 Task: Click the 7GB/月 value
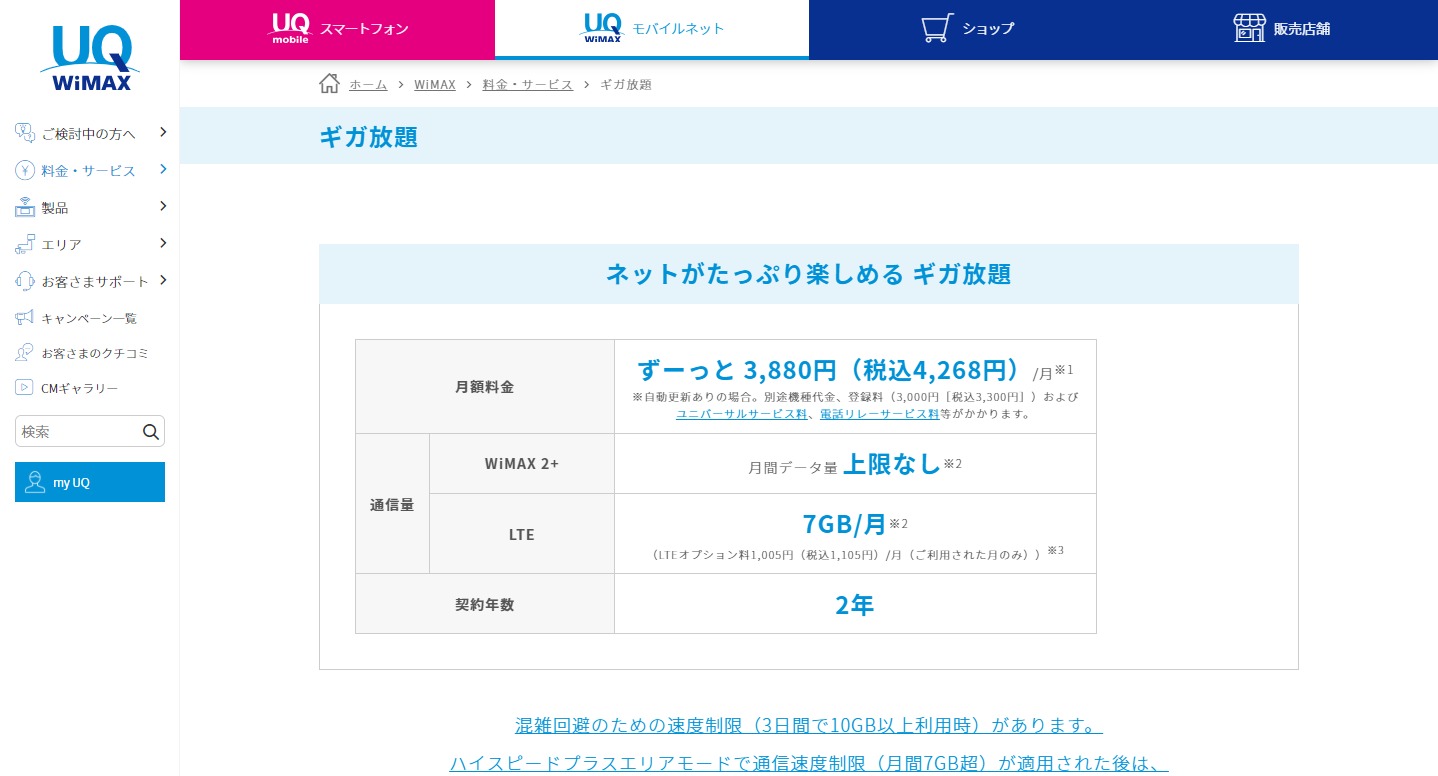(x=844, y=523)
